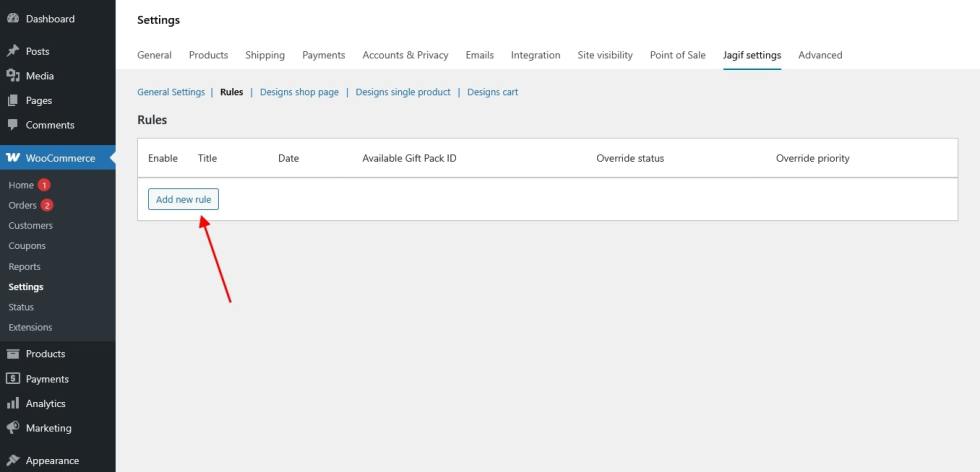Click the Pages icon in sidebar
Viewport: 980px width, 472px height.
coord(13,100)
